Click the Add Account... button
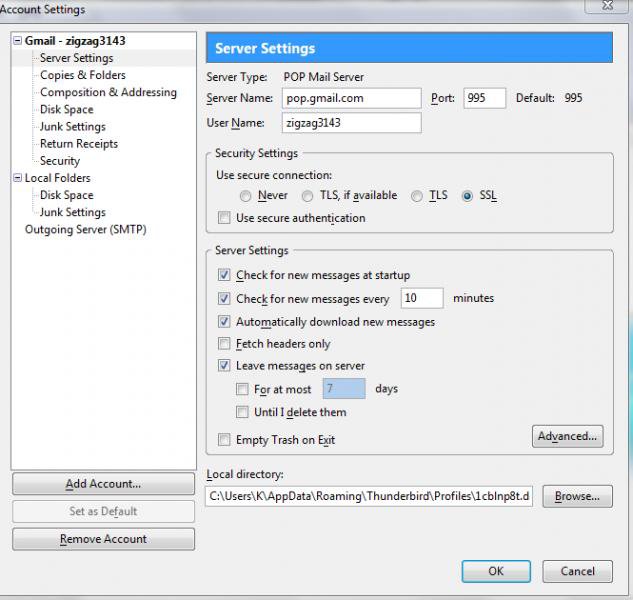Viewport: 633px width, 600px height. pyautogui.click(x=103, y=484)
